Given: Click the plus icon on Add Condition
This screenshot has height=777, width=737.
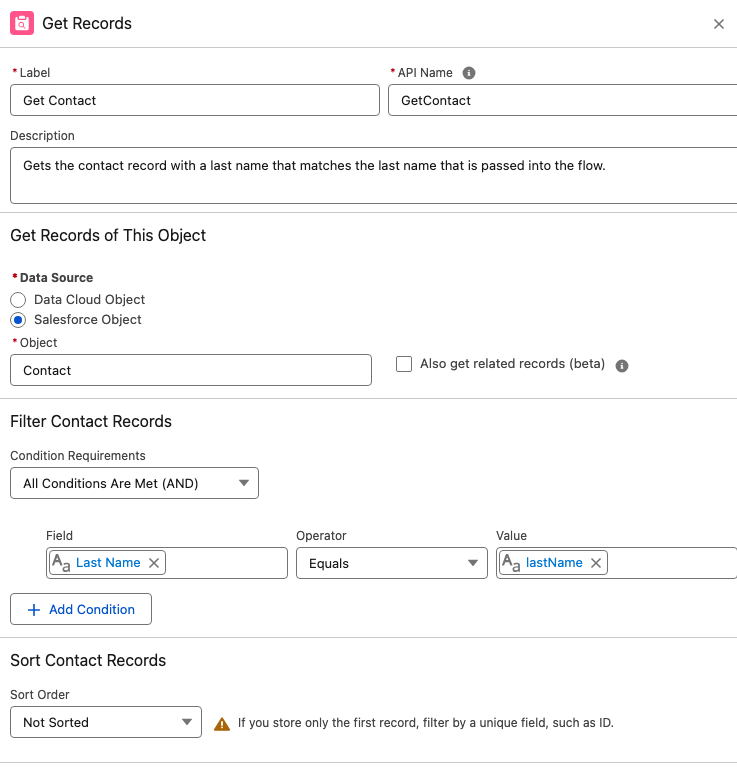Looking at the screenshot, I should tap(34, 610).
